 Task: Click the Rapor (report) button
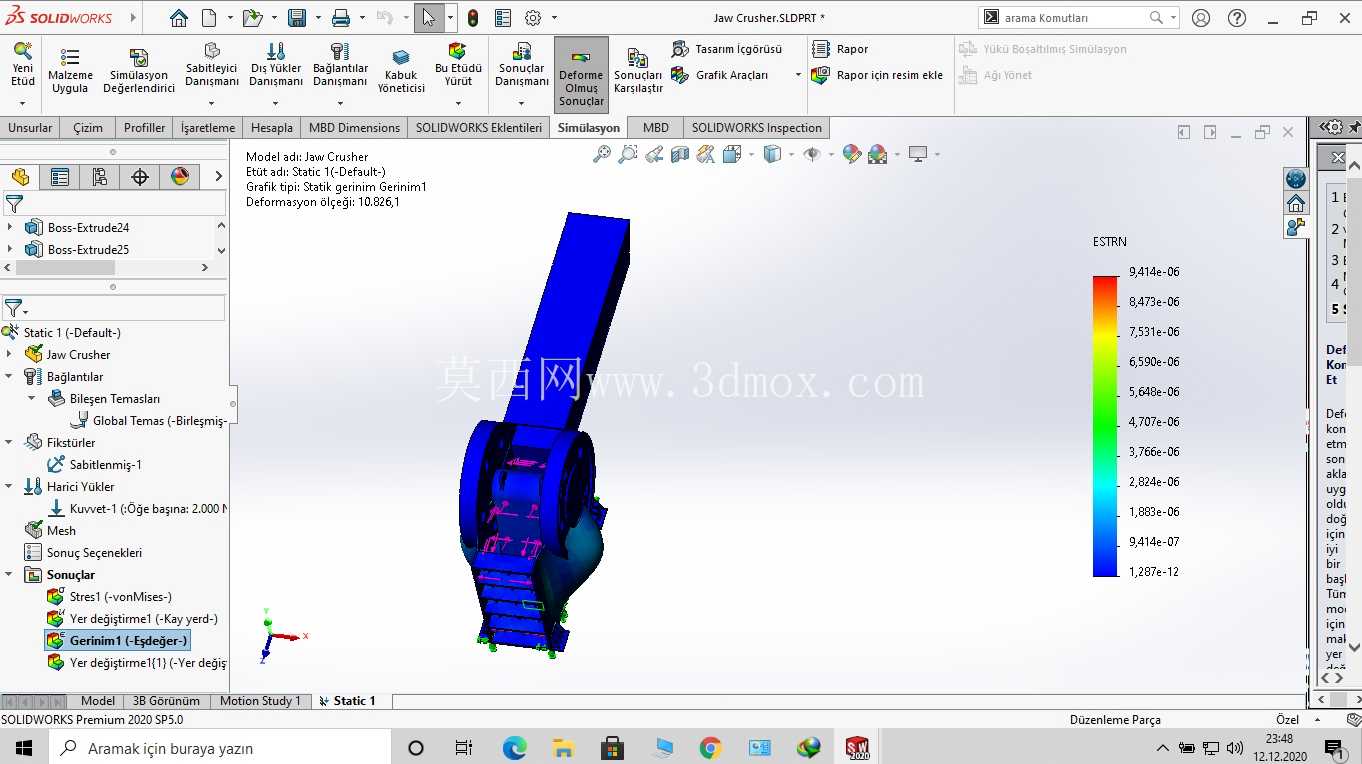click(x=840, y=49)
